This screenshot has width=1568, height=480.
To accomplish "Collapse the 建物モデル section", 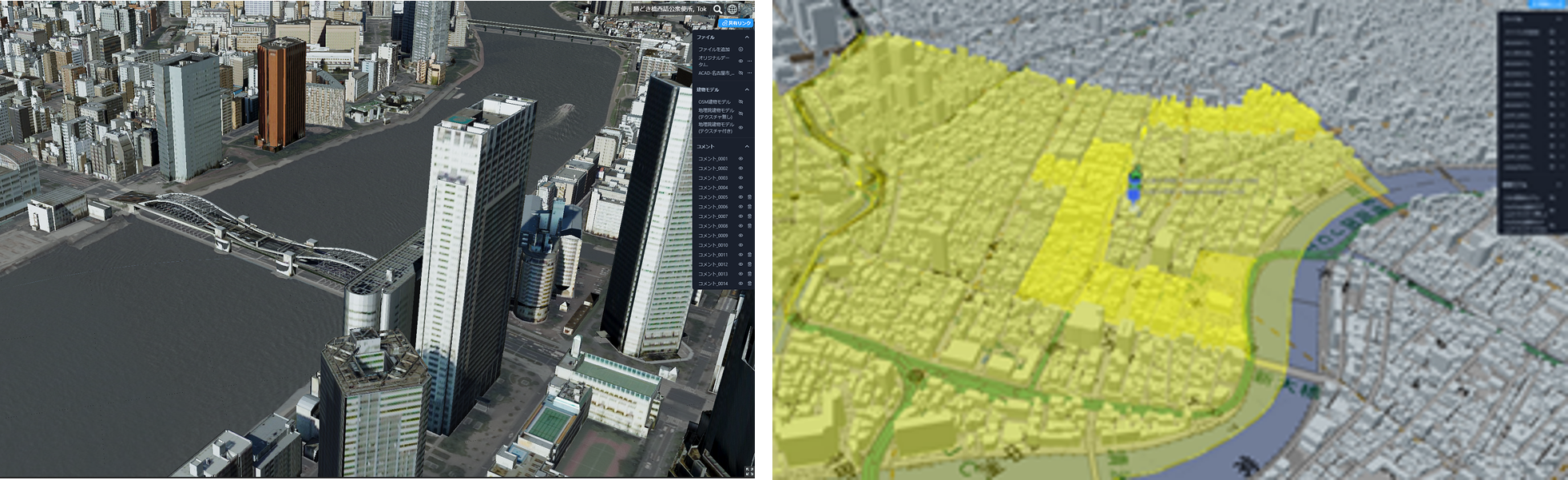I will pyautogui.click(x=747, y=89).
